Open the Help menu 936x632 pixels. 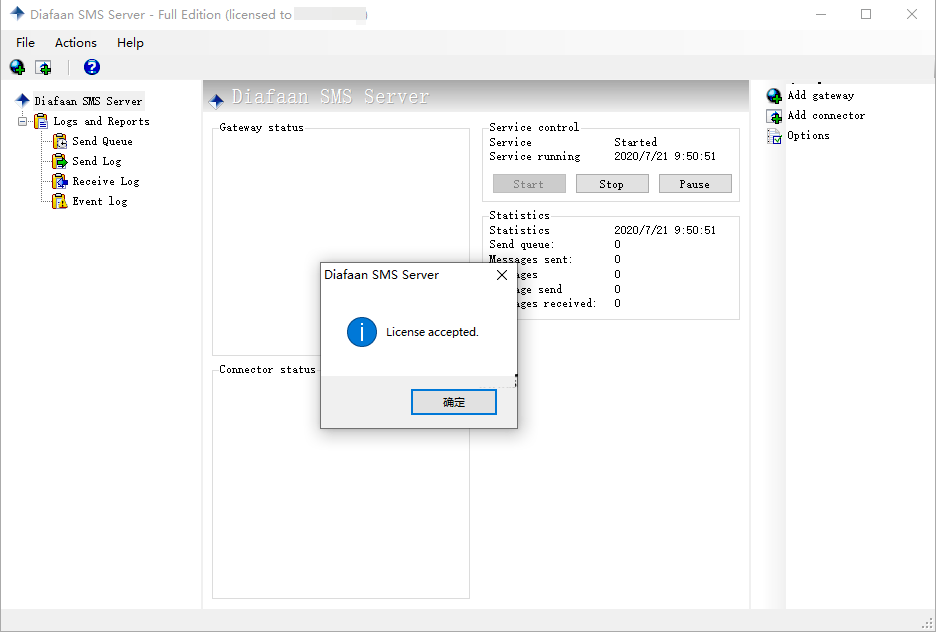click(x=130, y=42)
